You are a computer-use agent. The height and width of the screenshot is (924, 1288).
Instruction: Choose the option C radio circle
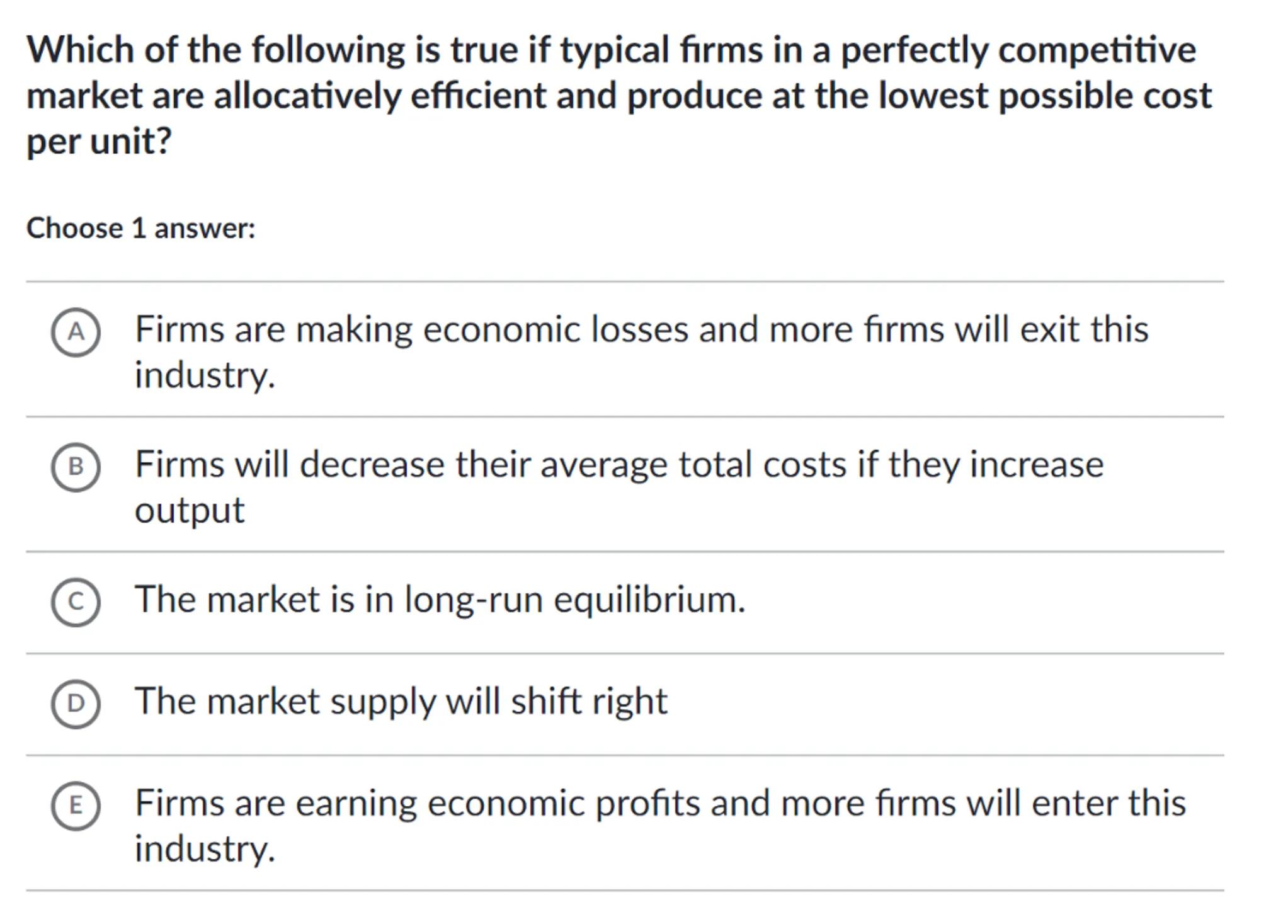[x=76, y=602]
